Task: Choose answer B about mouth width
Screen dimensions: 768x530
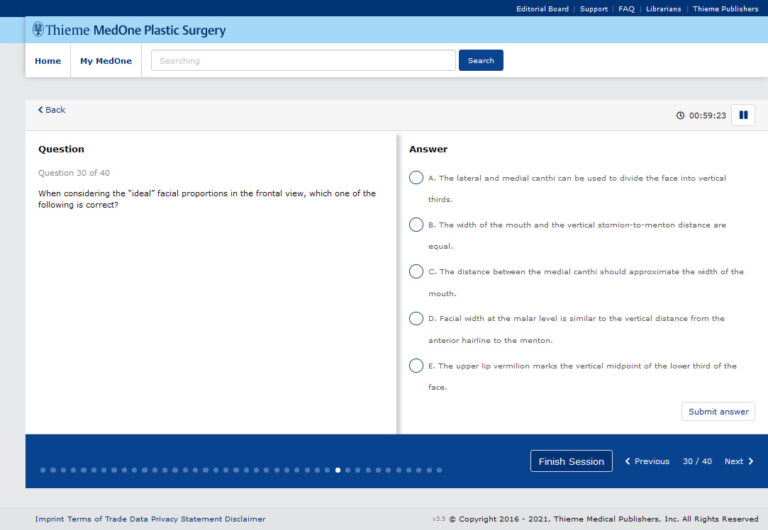Action: [416, 225]
